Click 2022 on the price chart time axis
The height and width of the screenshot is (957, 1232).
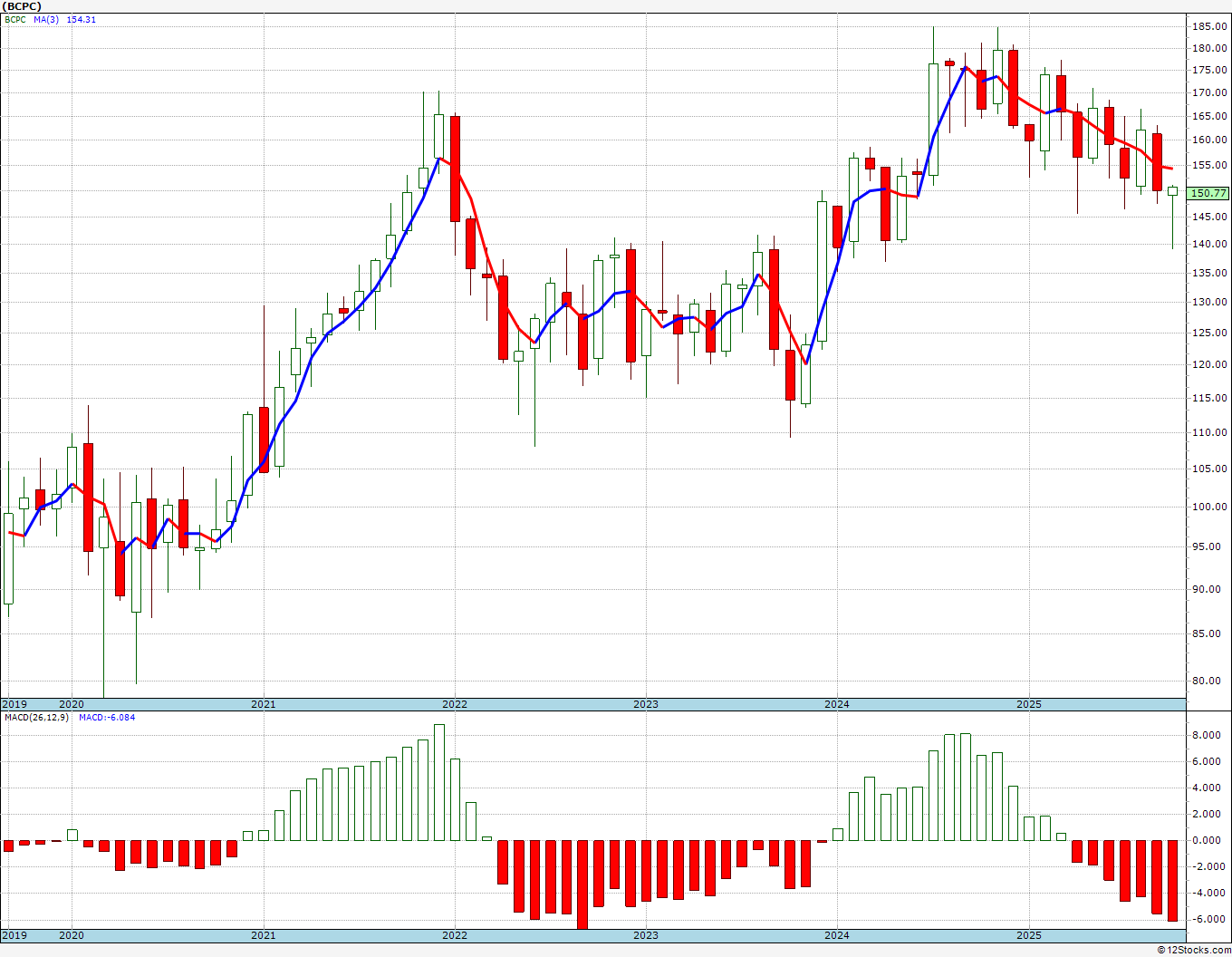pos(455,704)
